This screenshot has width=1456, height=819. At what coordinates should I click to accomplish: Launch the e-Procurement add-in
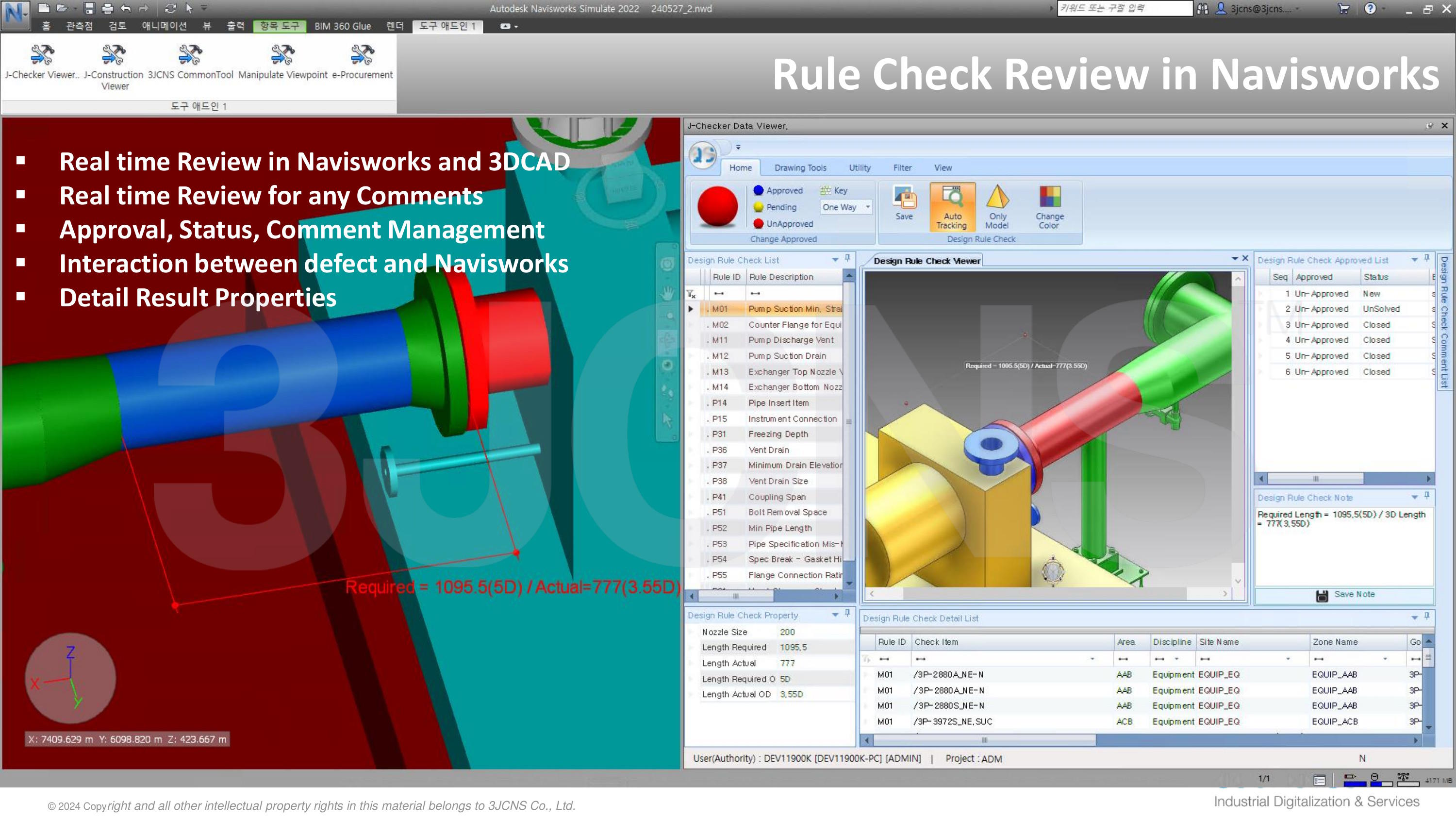click(x=362, y=62)
